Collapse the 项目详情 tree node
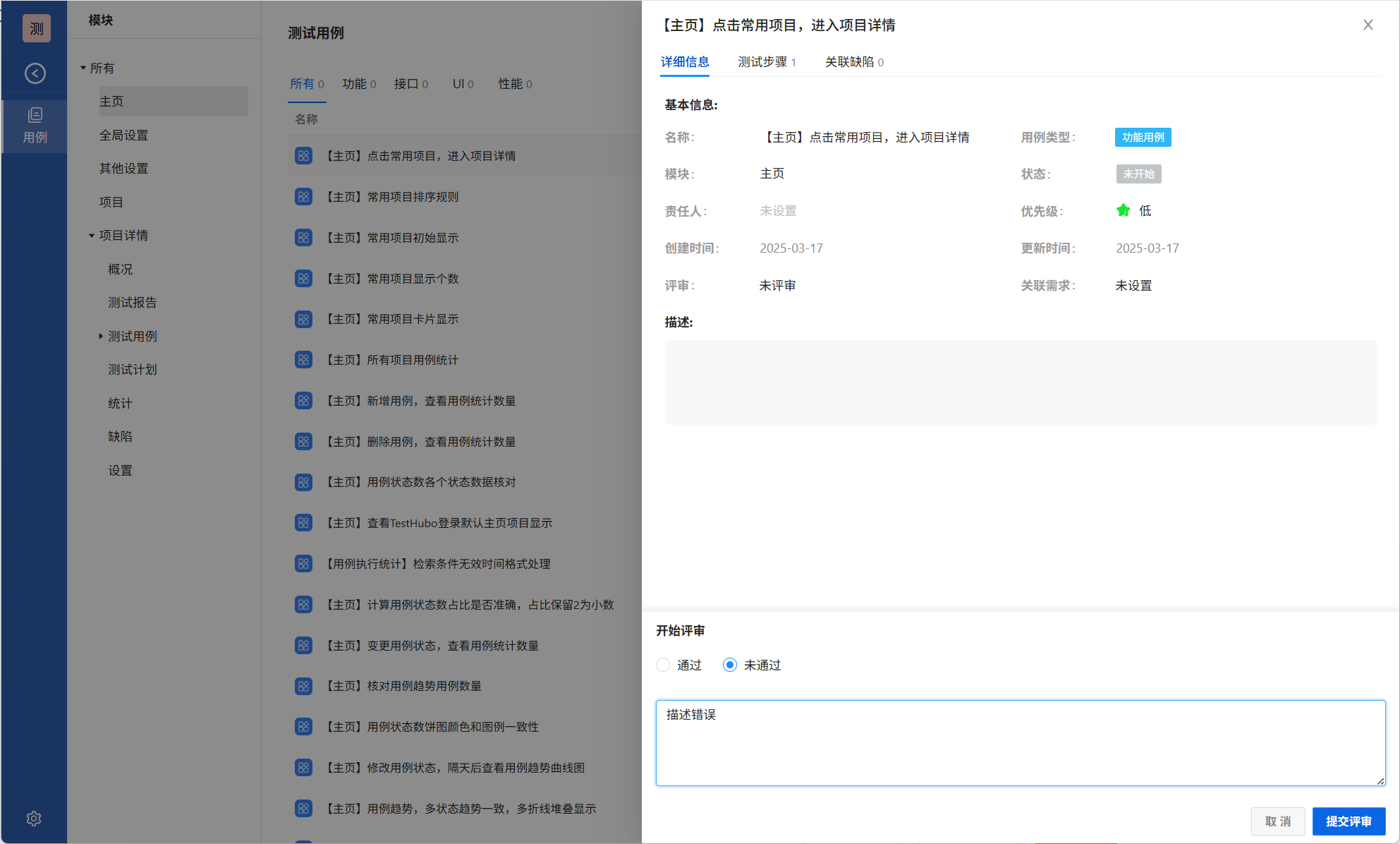1400x844 pixels. pos(92,236)
